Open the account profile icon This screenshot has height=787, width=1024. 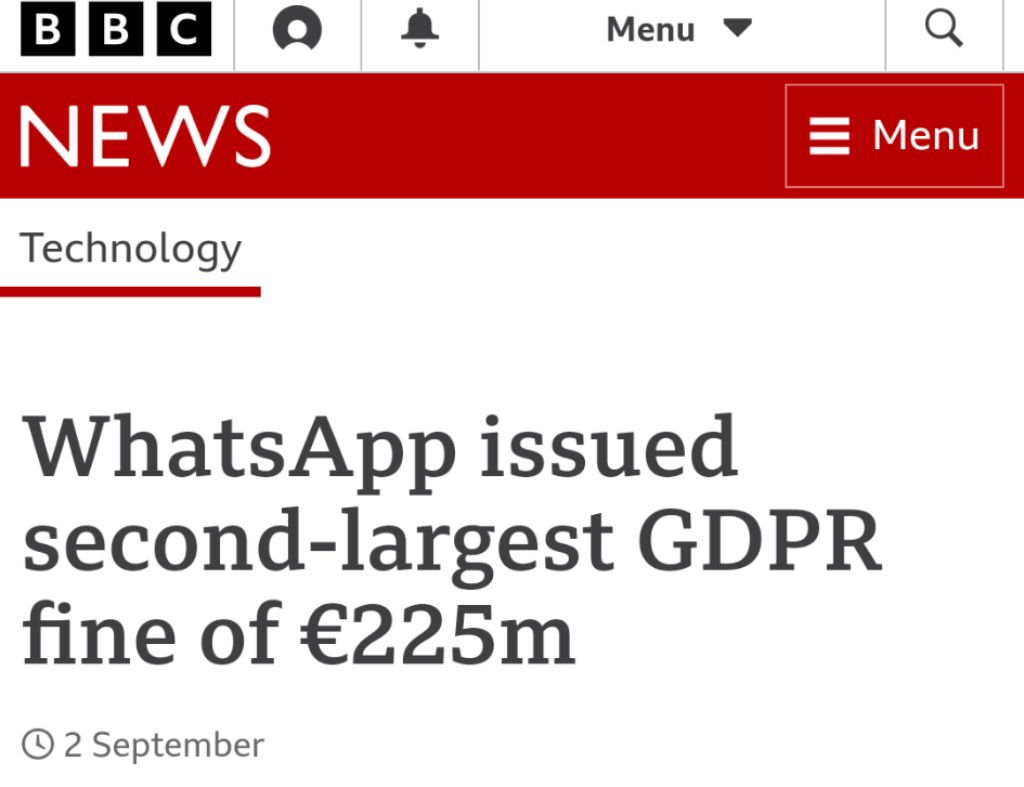(x=297, y=31)
